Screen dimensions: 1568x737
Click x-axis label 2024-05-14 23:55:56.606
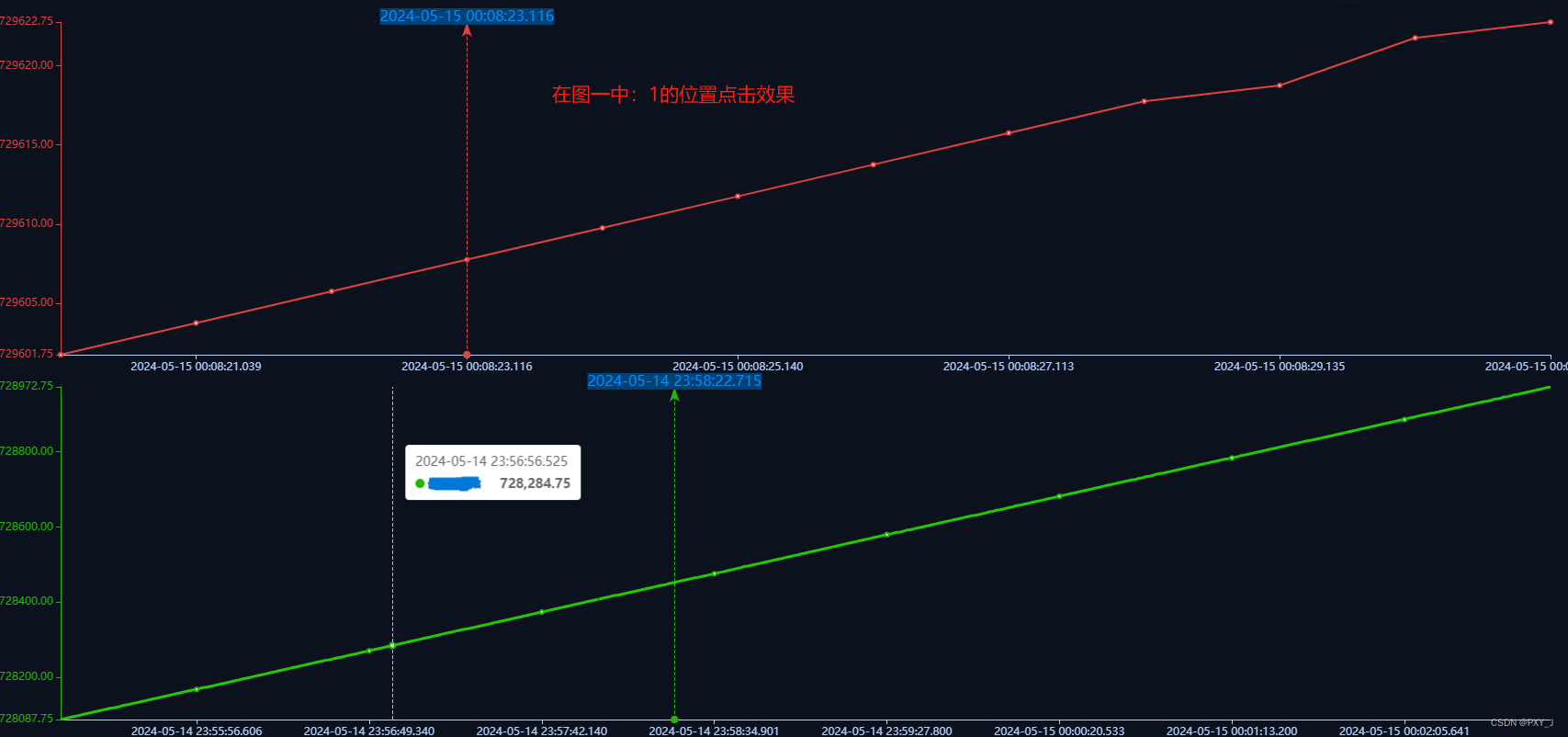(197, 731)
